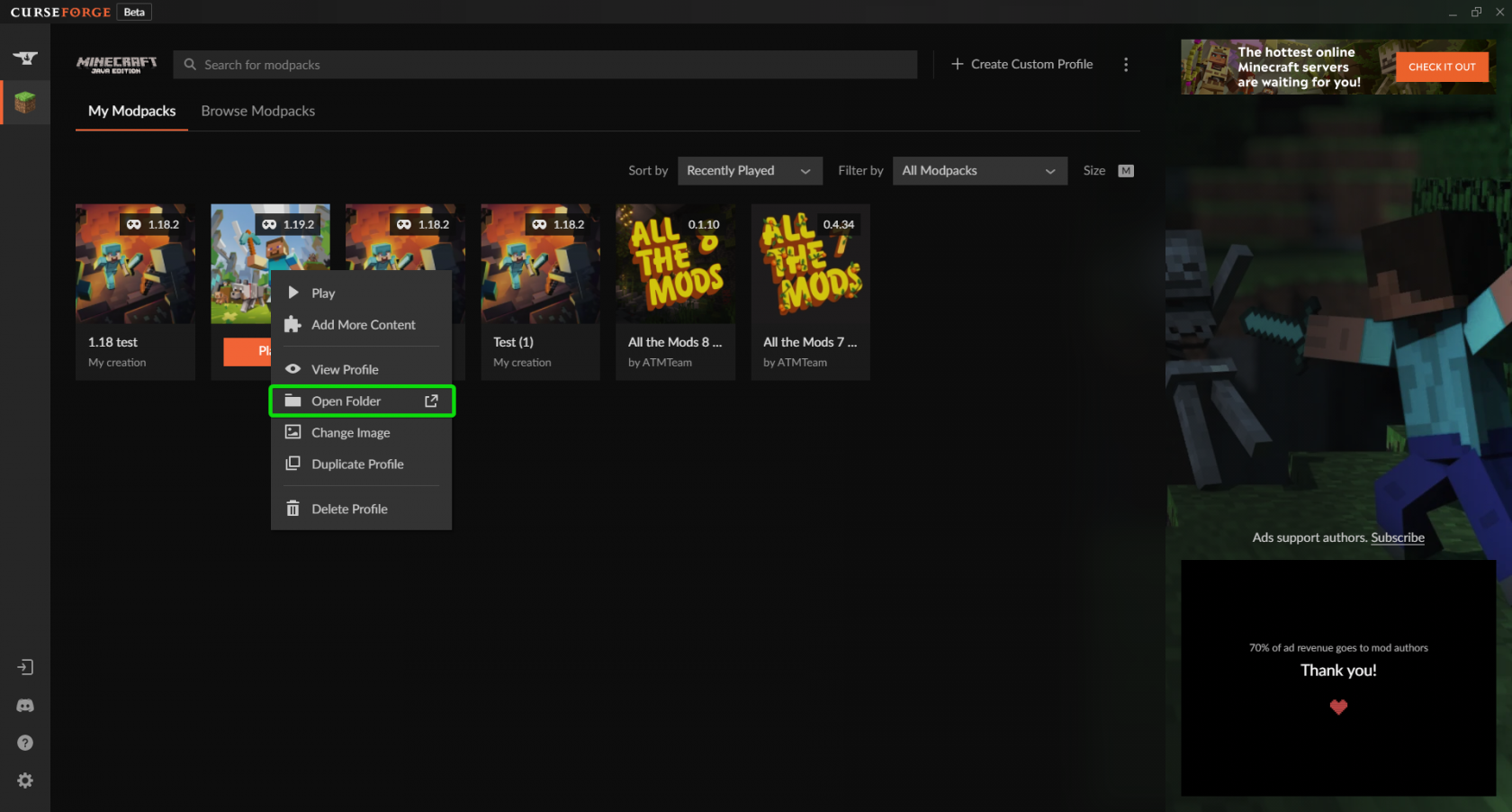
Task: Click the plus icon beside Create Custom Profile
Action: pyautogui.click(x=957, y=64)
